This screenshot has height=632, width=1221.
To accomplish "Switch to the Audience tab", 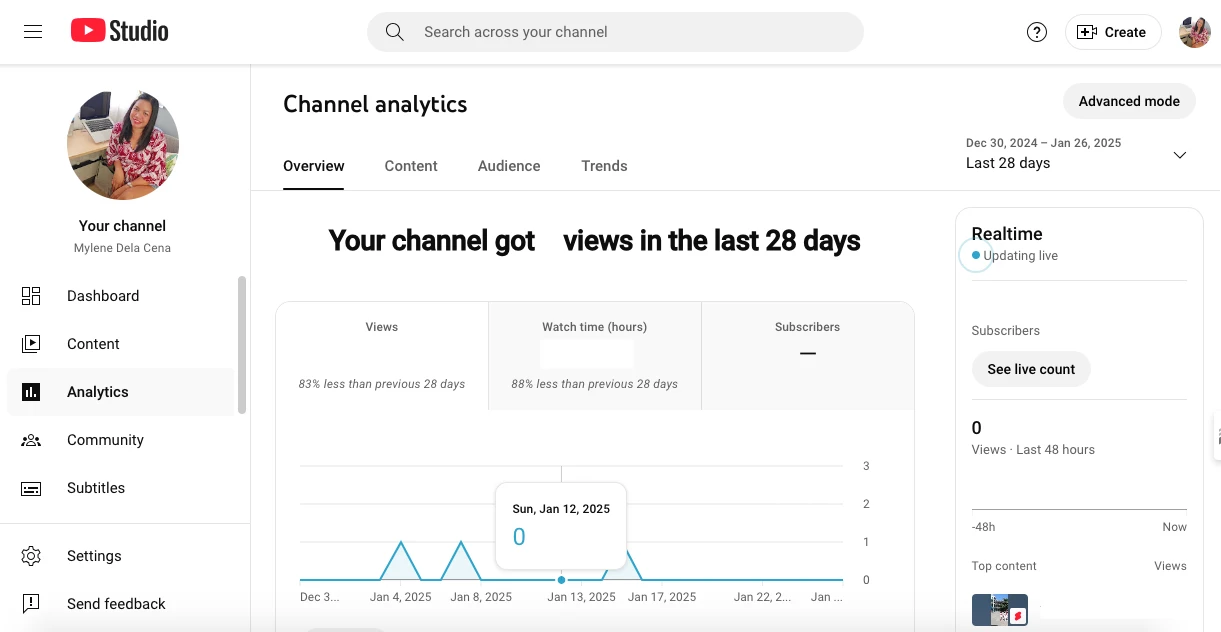I will pos(509,166).
